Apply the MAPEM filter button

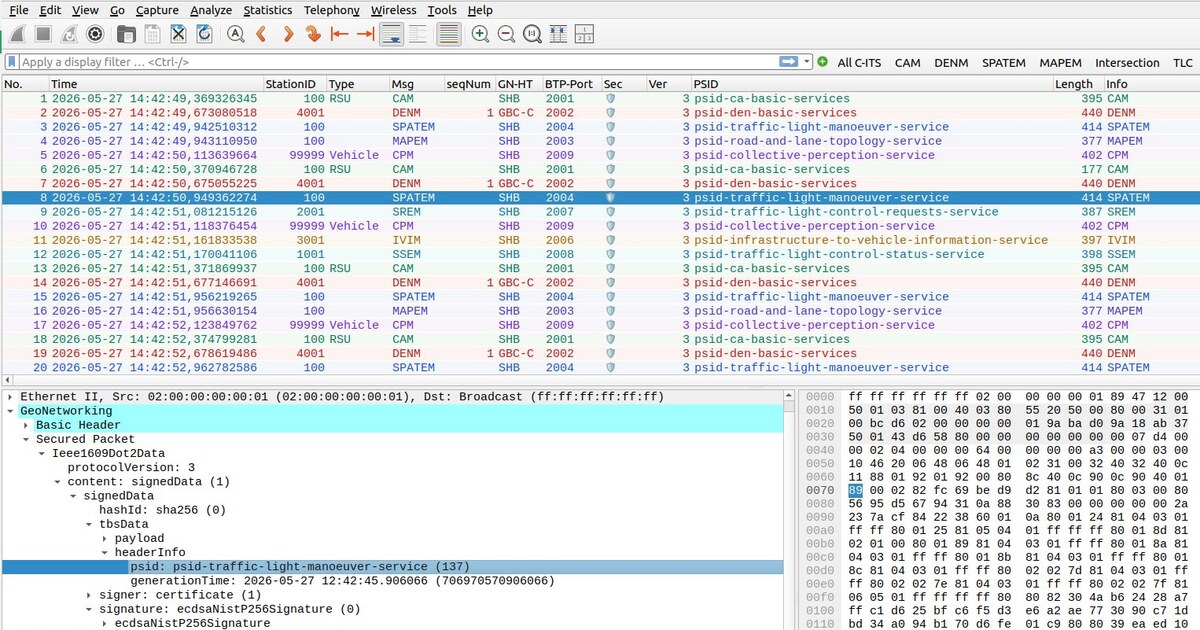click(1060, 62)
